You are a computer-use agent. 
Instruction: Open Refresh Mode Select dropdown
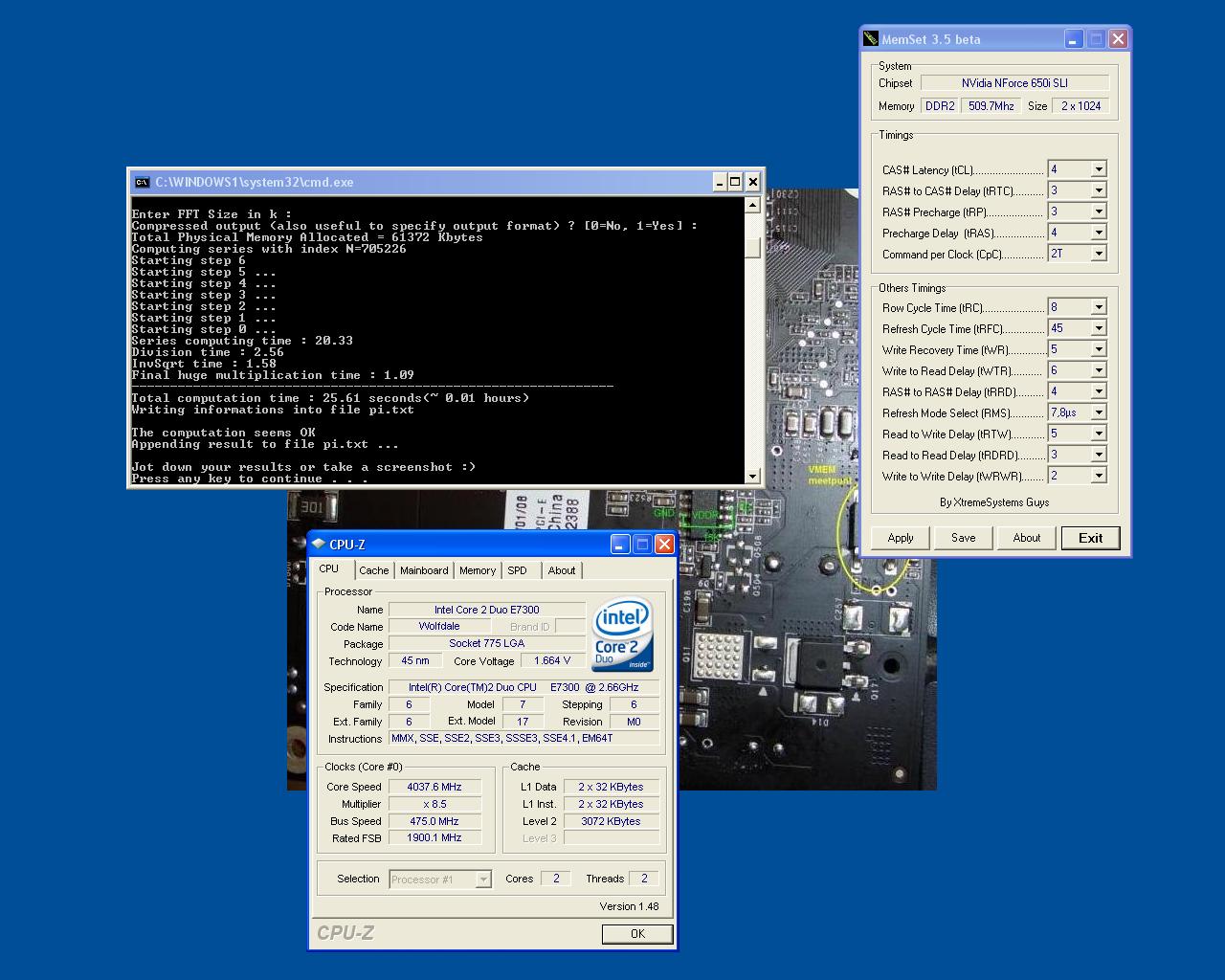(1099, 412)
